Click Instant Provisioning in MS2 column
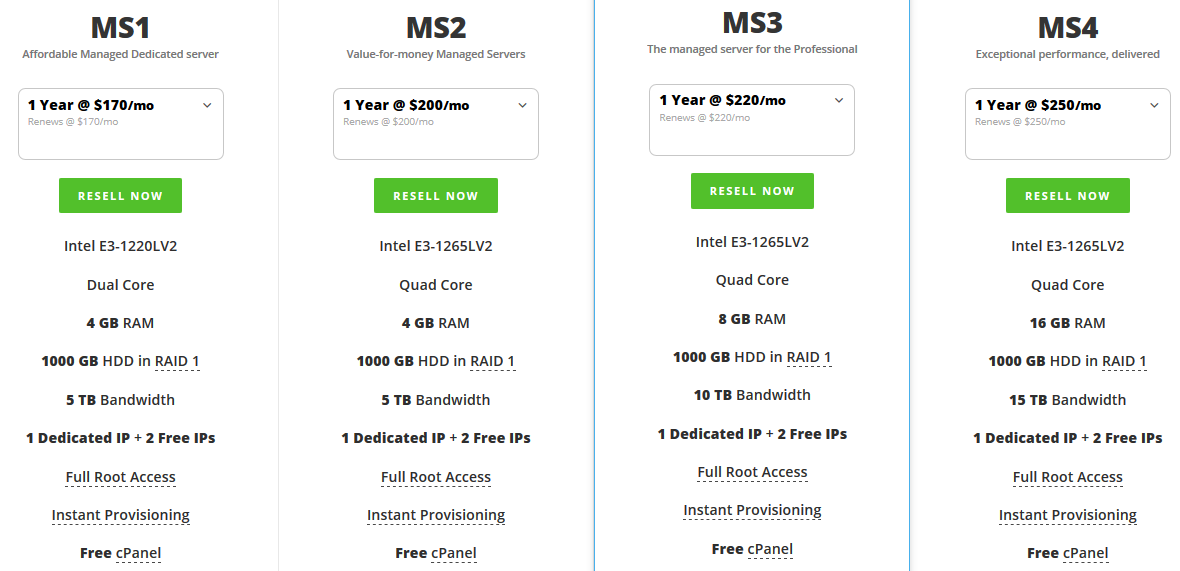Image resolution: width=1180 pixels, height=571 pixels. (436, 515)
